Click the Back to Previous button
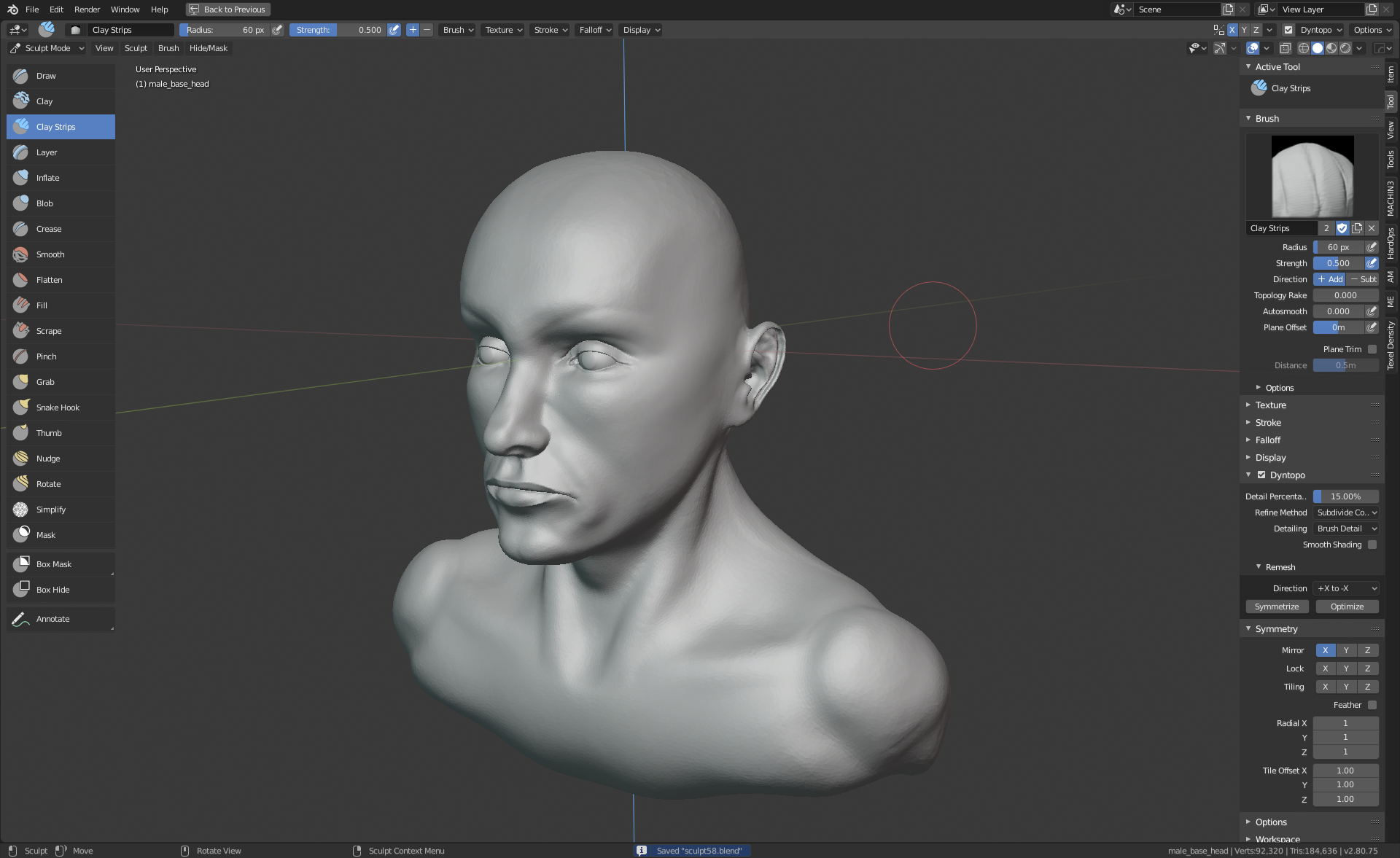The width and height of the screenshot is (1400, 858). [x=227, y=9]
